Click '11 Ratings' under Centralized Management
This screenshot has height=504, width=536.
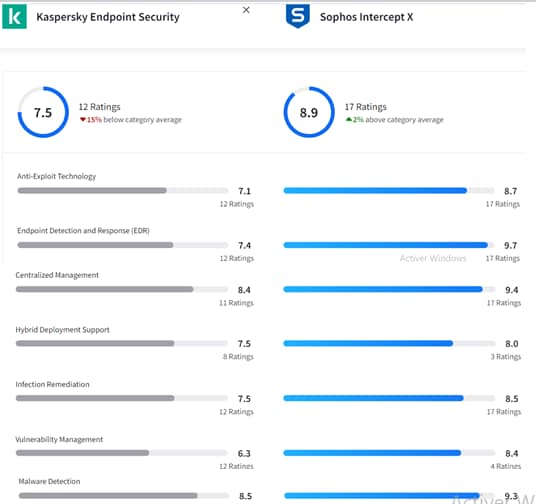tap(236, 303)
